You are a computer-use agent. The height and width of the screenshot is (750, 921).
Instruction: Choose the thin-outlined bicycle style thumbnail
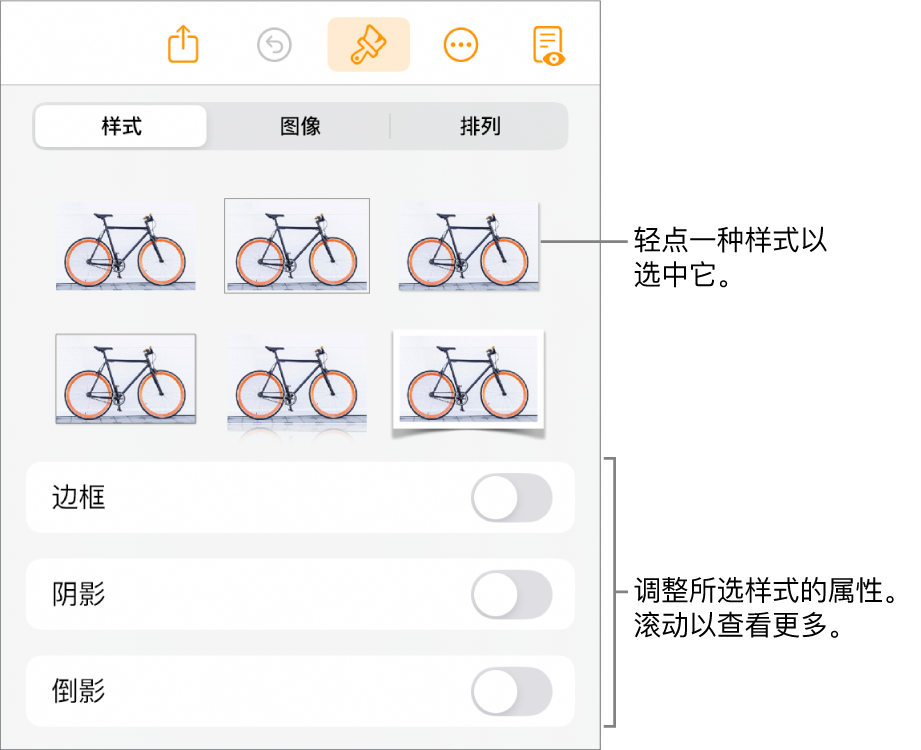tap(297, 246)
